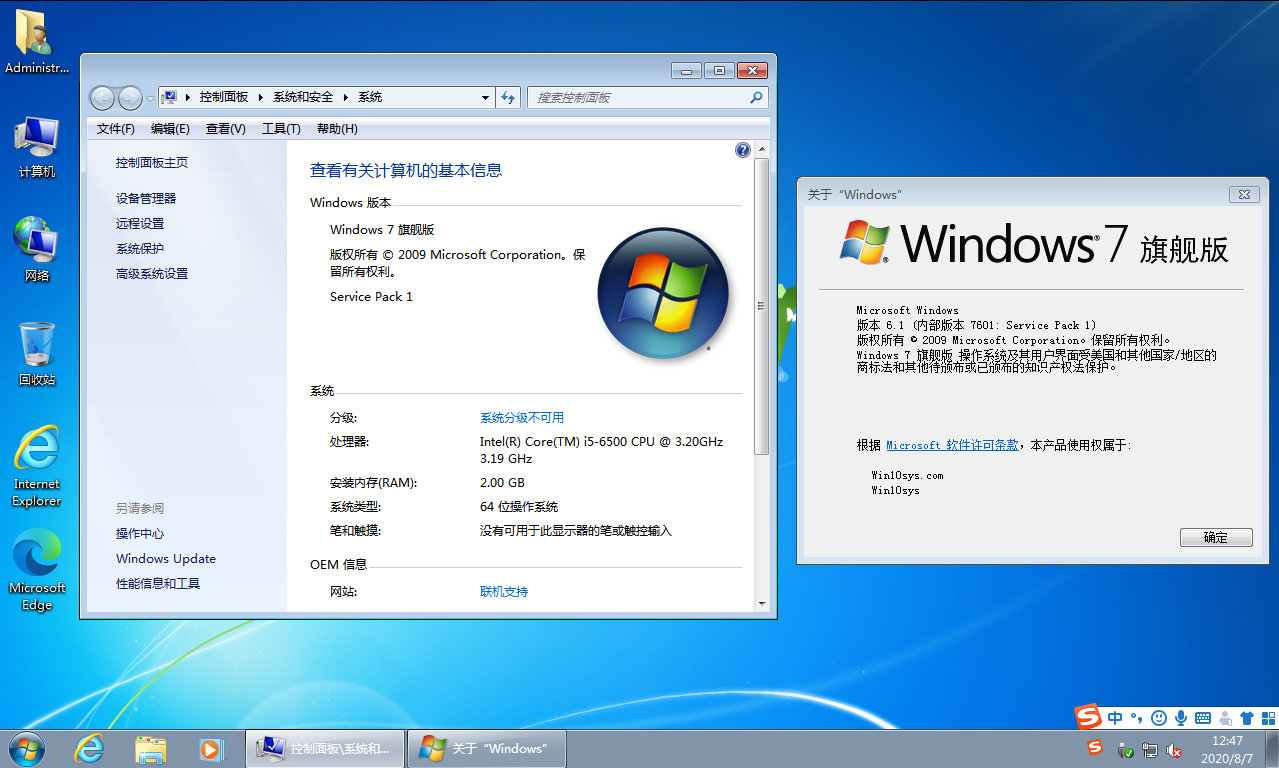Click the Sogou S logo on the input bar
Screen dimensions: 1279x768
(1088, 716)
